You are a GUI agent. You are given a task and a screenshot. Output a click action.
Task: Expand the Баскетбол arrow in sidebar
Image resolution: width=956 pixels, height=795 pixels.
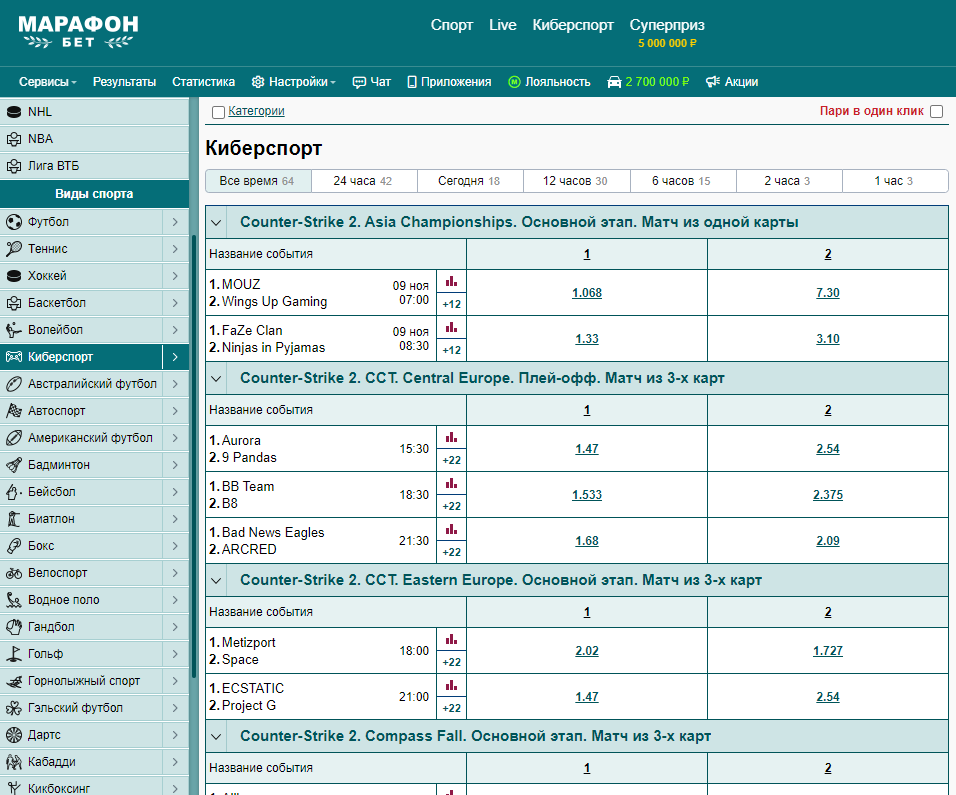[176, 303]
